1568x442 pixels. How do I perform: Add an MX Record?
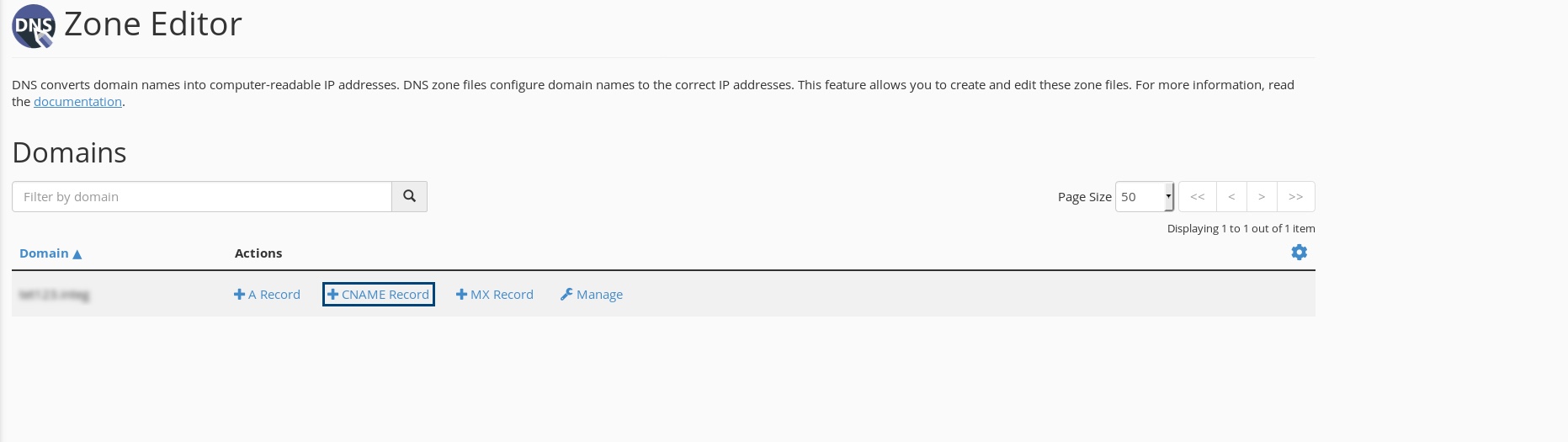pyautogui.click(x=495, y=295)
